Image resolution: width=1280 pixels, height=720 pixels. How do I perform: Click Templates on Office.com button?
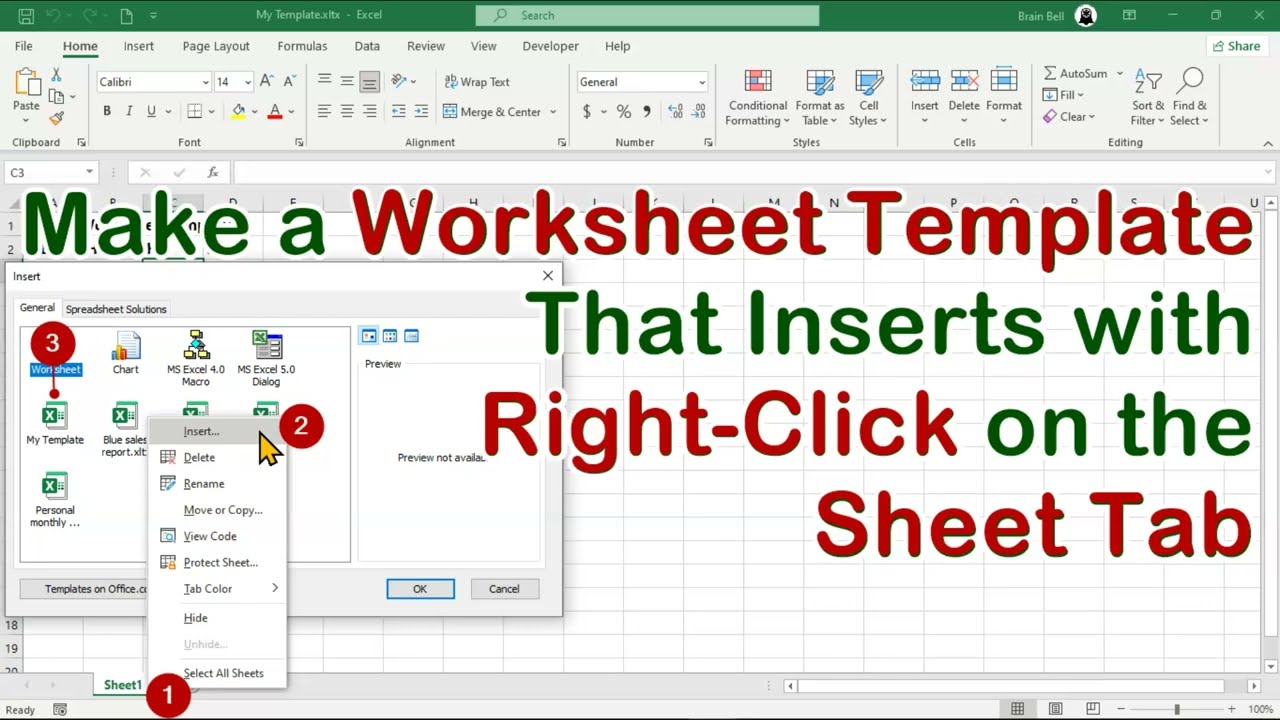click(84, 589)
